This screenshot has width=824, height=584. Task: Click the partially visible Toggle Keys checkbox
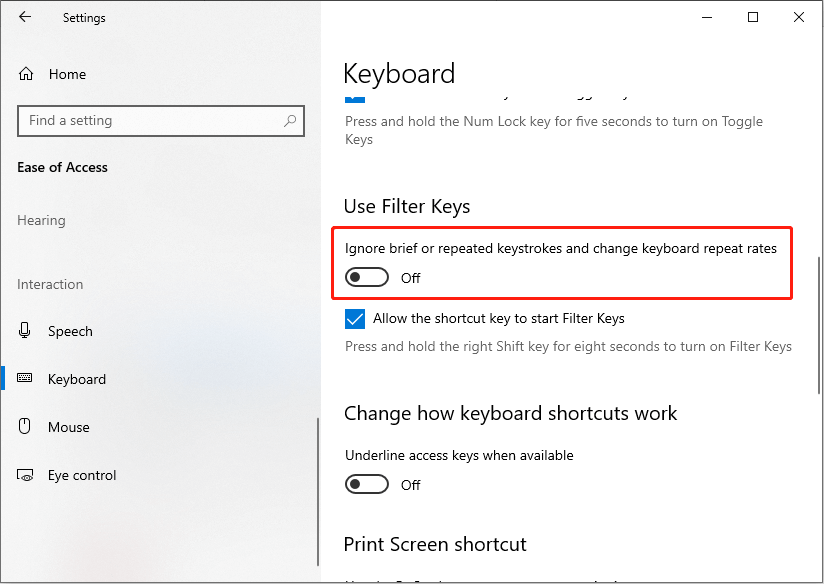point(355,98)
